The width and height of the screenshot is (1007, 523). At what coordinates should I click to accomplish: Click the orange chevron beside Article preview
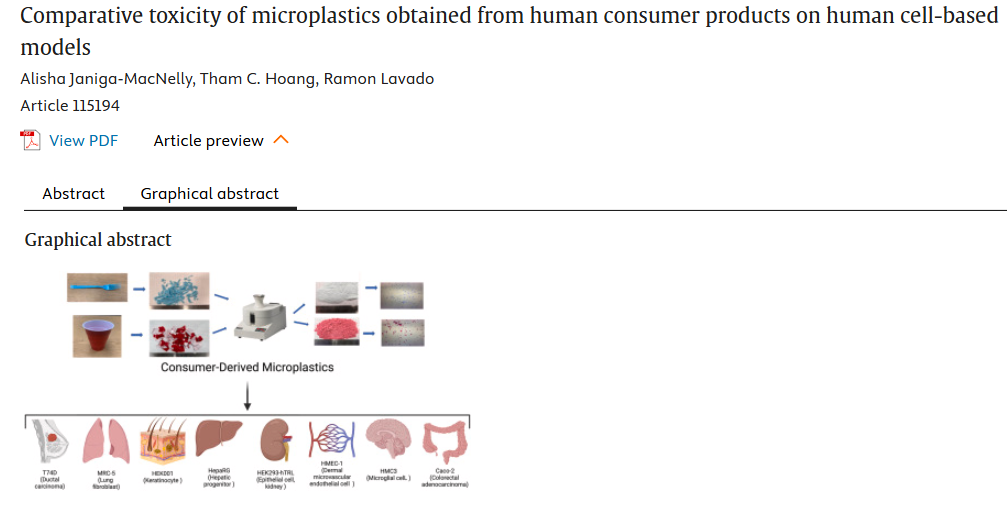coord(281,140)
